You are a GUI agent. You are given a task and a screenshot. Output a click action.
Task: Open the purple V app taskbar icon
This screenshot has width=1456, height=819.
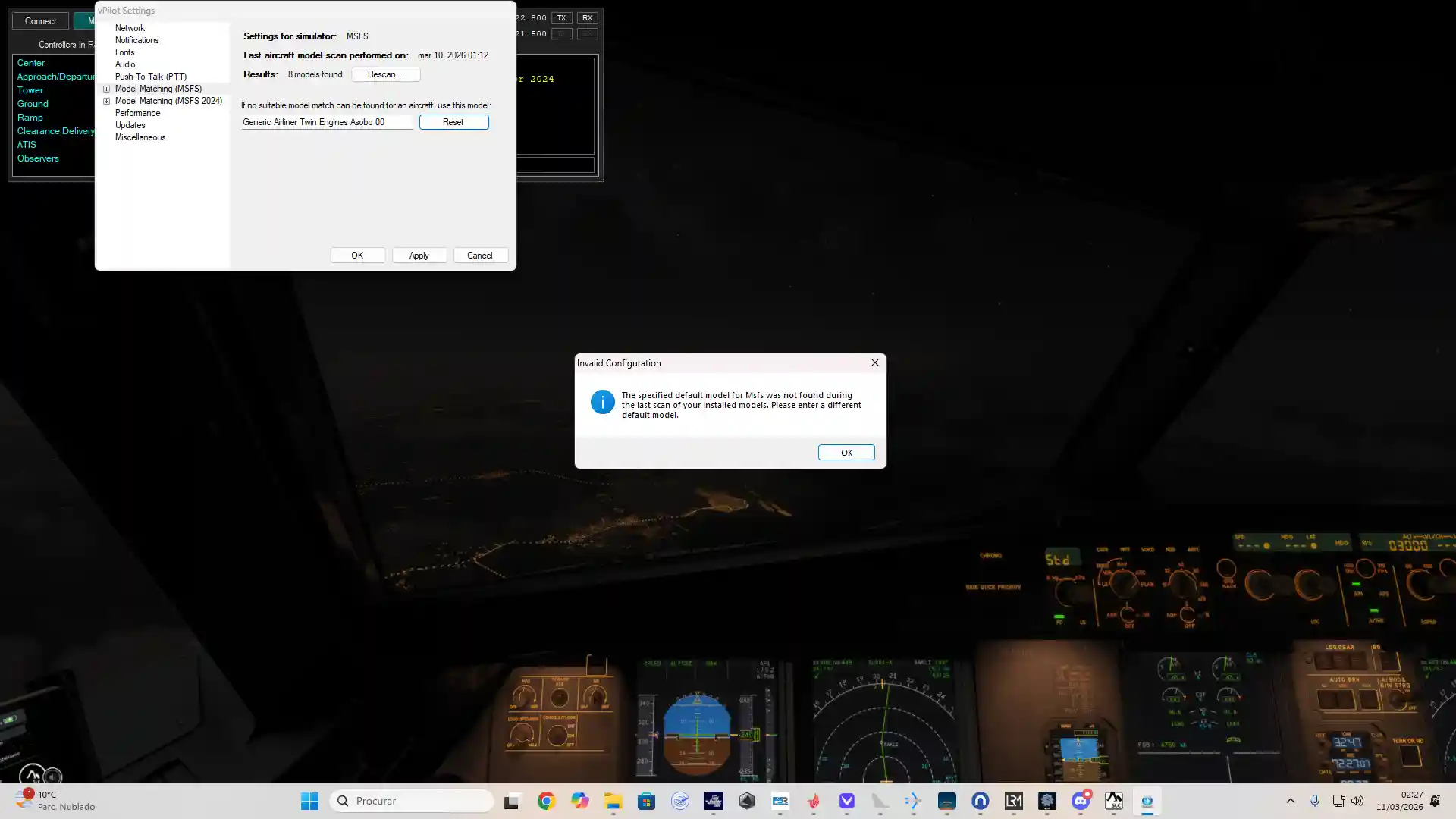point(847,801)
